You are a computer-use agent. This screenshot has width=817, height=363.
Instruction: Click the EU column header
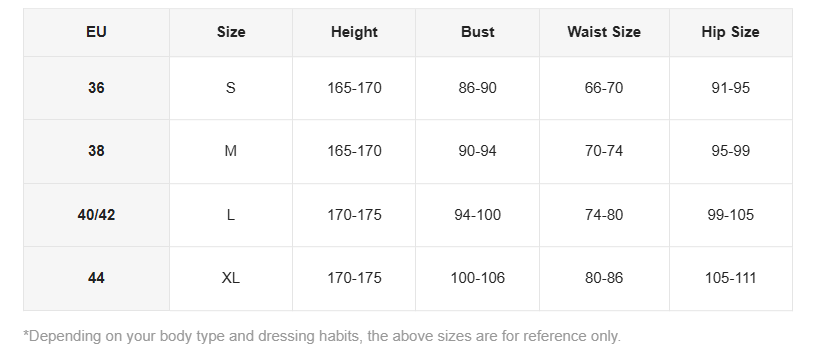click(96, 32)
